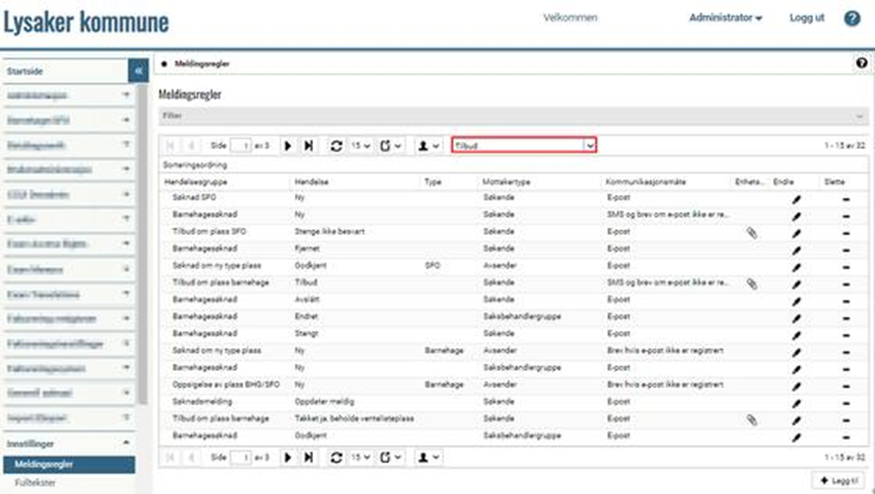The image size is (875, 494).
Task: Open the user icon dropdown in top toolbar
Action: pyautogui.click(x=429, y=146)
